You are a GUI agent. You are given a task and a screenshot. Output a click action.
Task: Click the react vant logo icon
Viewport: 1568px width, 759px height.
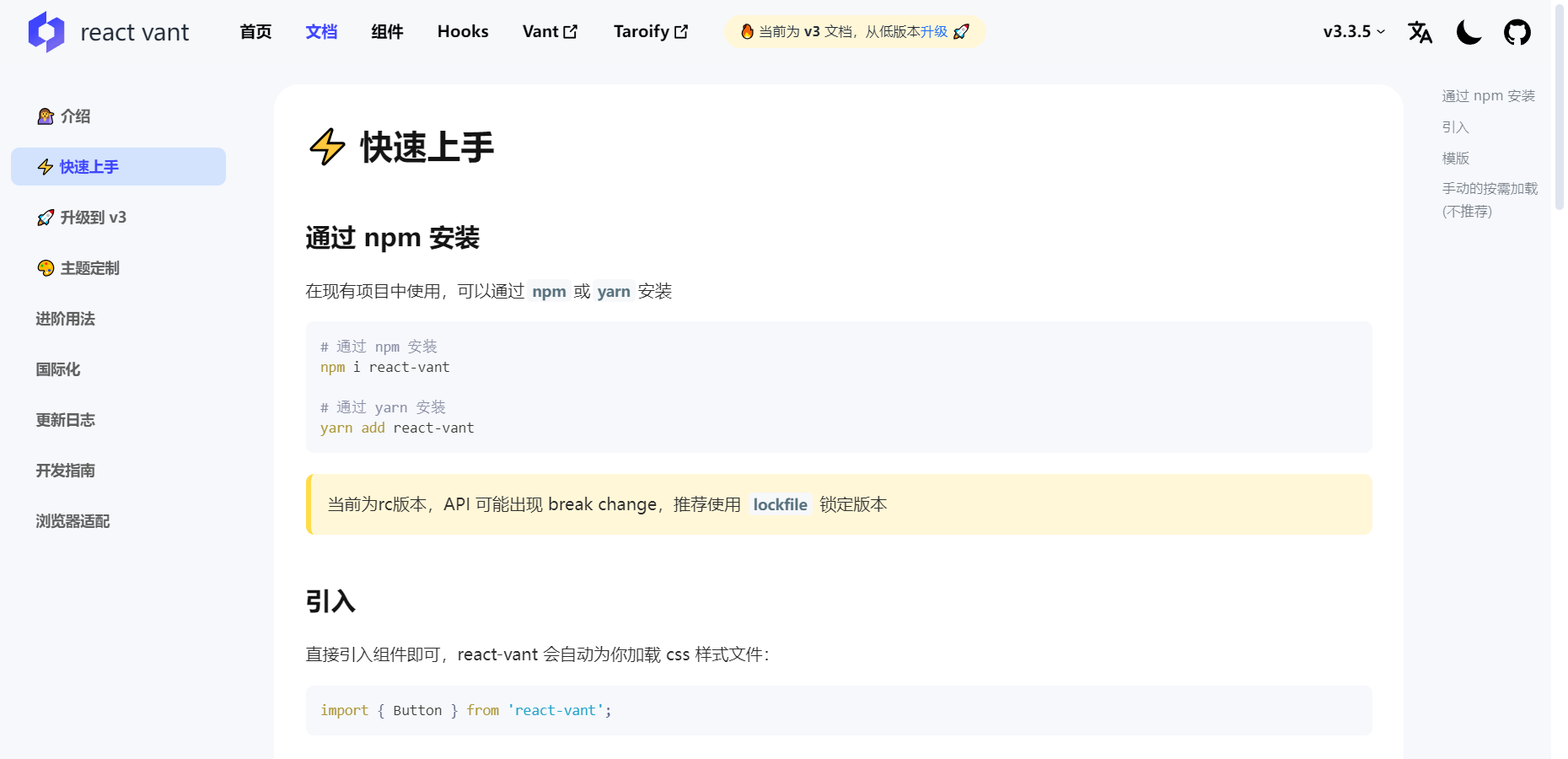(46, 32)
